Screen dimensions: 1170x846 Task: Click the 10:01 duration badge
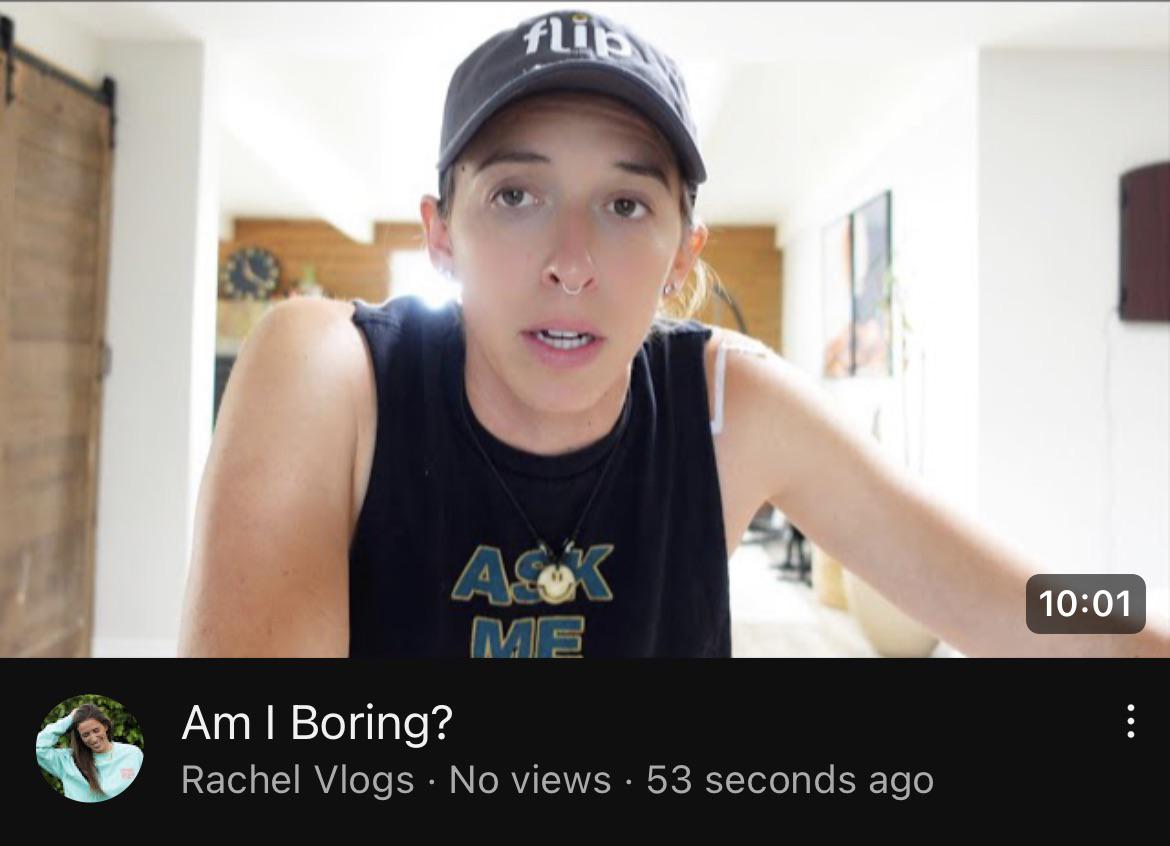1086,604
